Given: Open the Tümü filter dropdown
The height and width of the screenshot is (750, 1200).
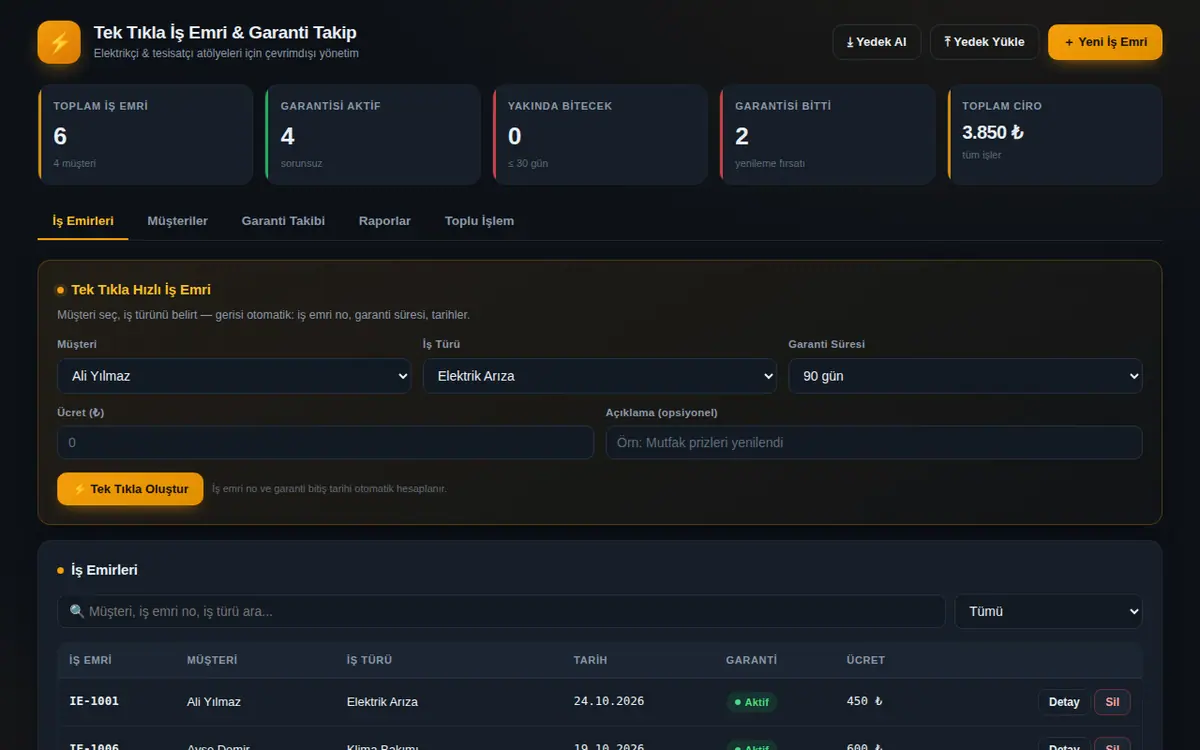Looking at the screenshot, I should [1049, 611].
